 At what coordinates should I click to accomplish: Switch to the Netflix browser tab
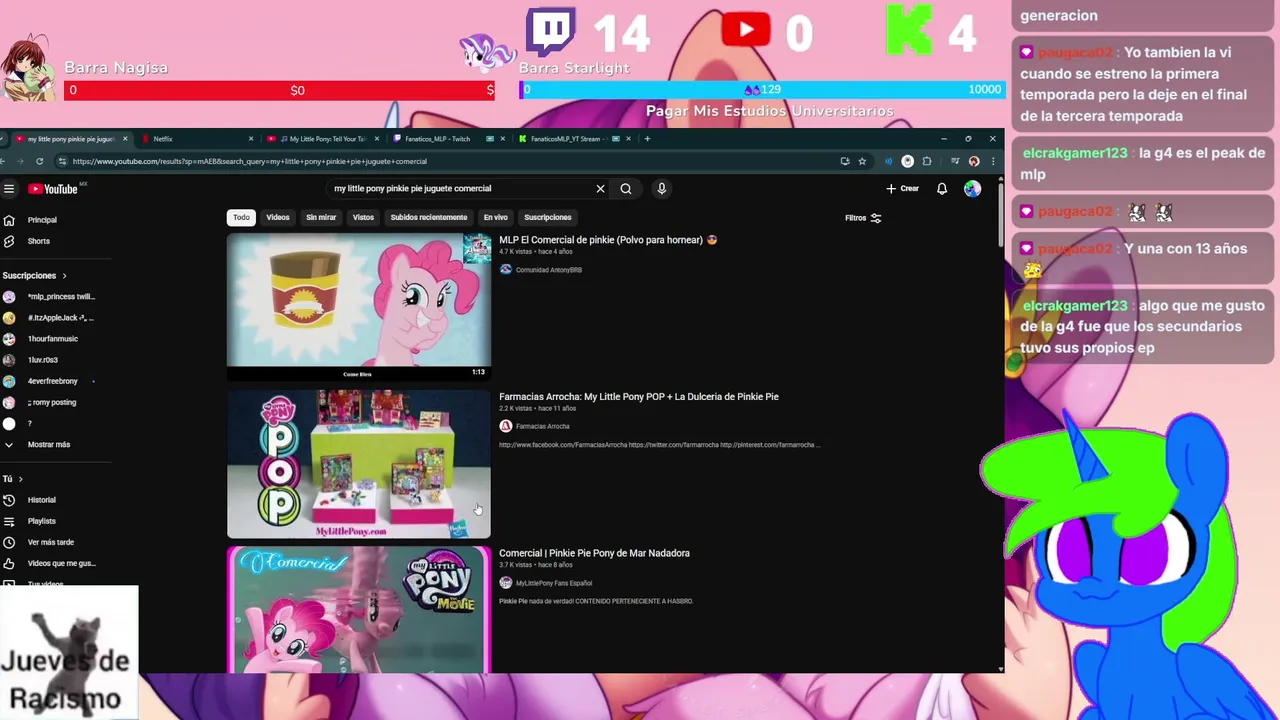click(198, 139)
